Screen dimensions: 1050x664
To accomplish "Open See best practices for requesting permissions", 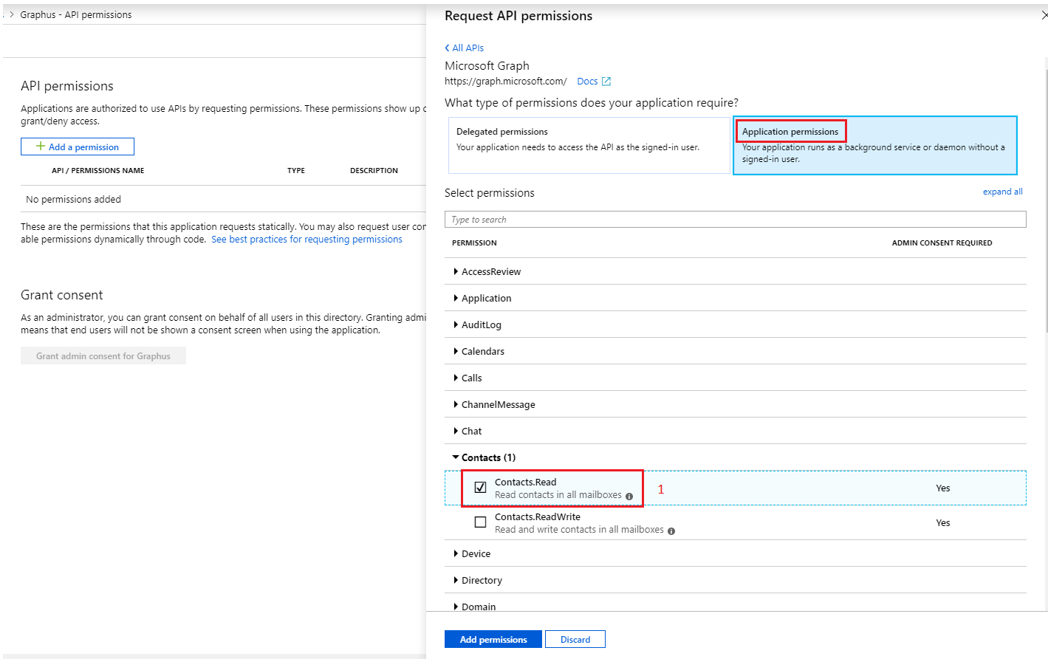I will coord(307,239).
